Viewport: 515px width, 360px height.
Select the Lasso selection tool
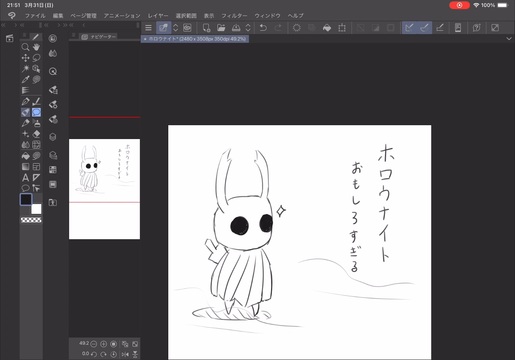(36, 58)
